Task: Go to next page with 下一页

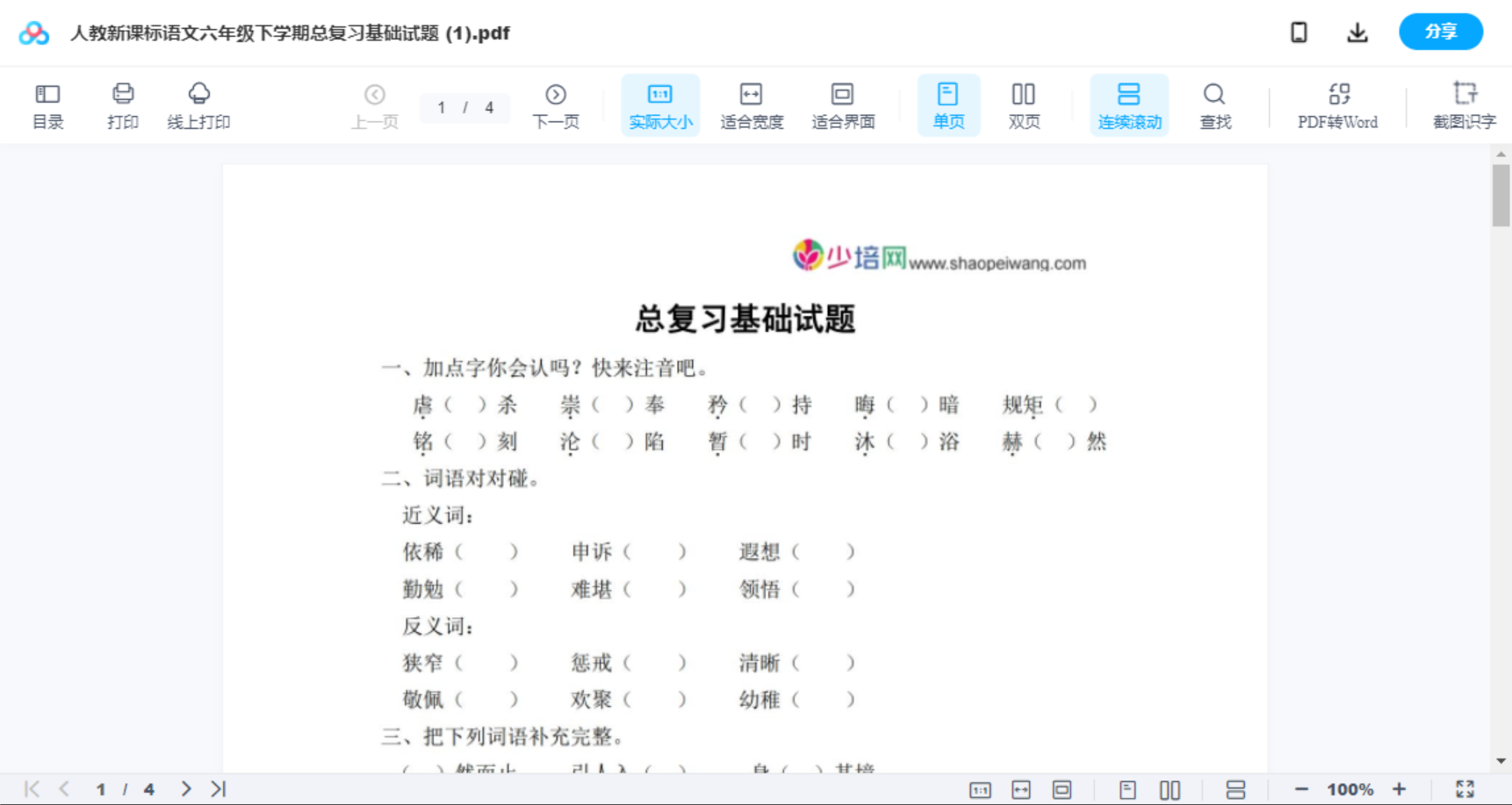Action: coord(556,104)
